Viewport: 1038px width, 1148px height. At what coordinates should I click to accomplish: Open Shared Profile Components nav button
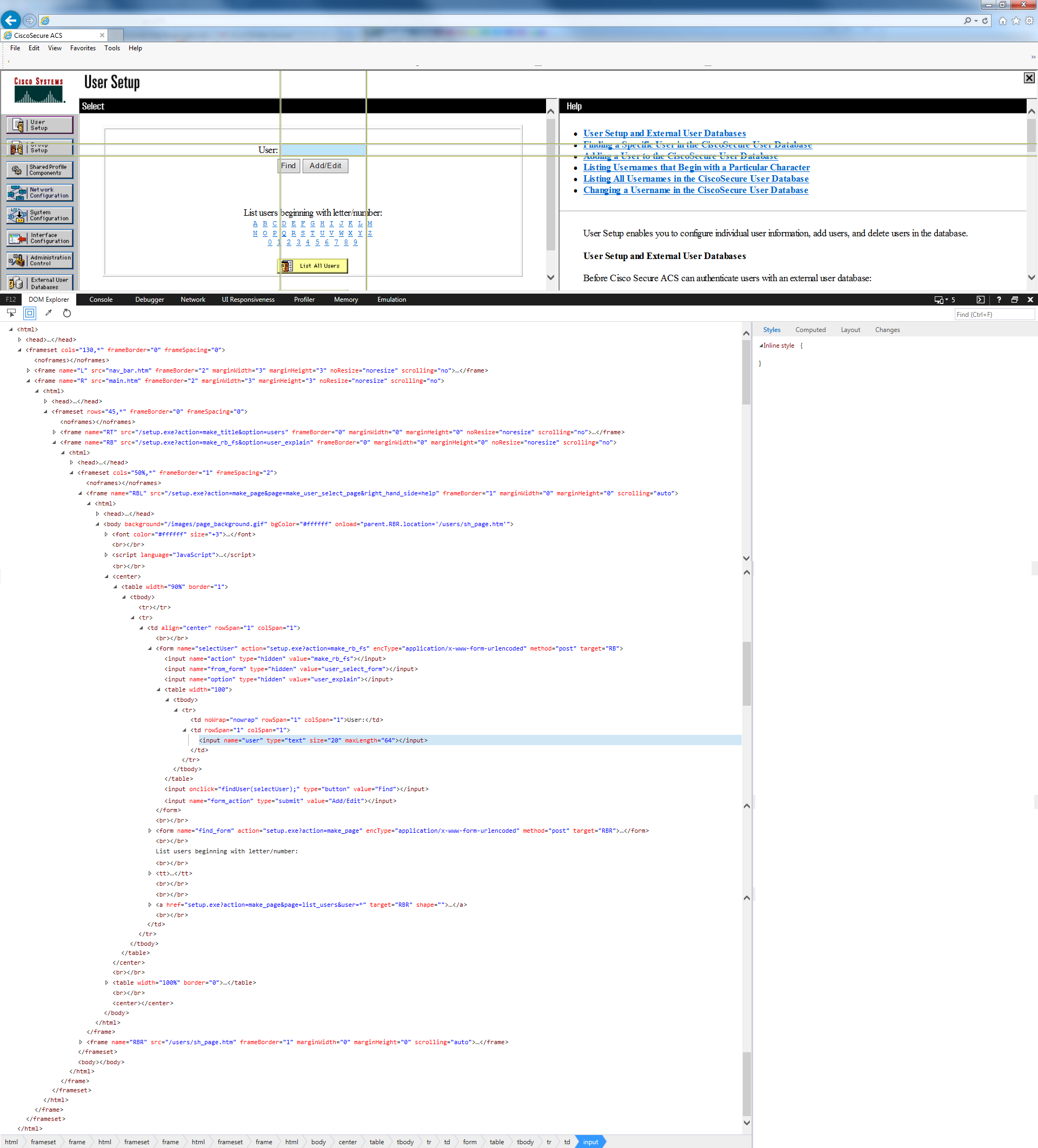[40, 170]
